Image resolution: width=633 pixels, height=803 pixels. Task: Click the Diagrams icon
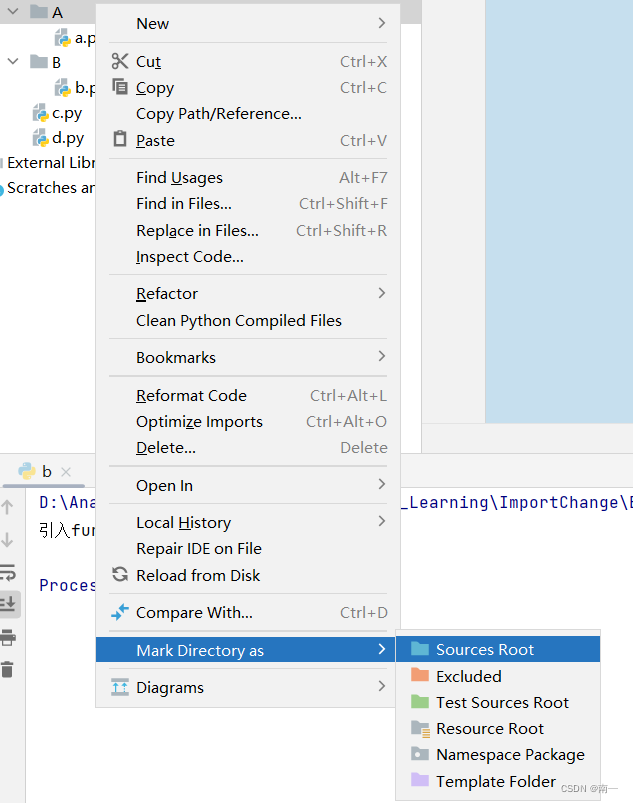click(x=120, y=687)
